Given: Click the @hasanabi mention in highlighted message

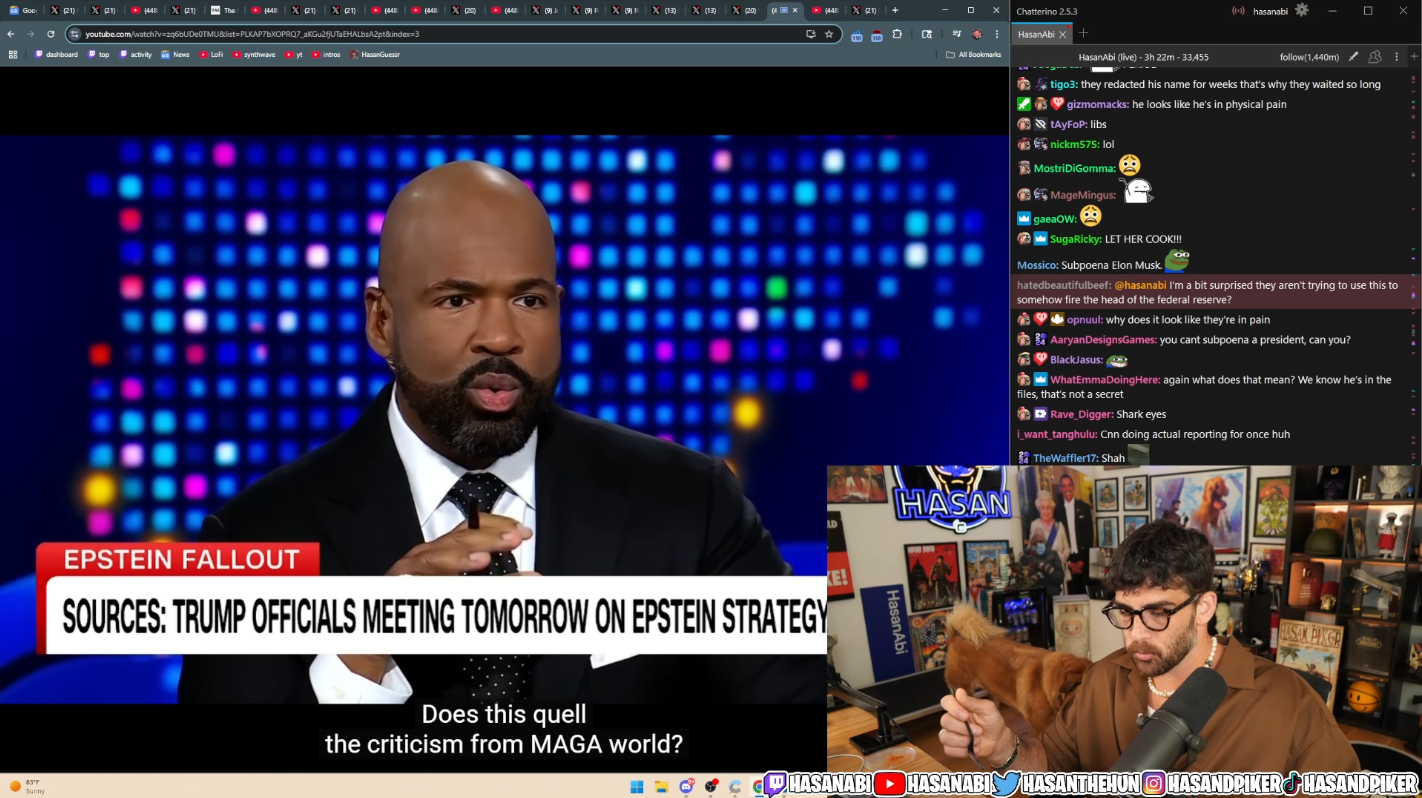Looking at the screenshot, I should click(1140, 285).
